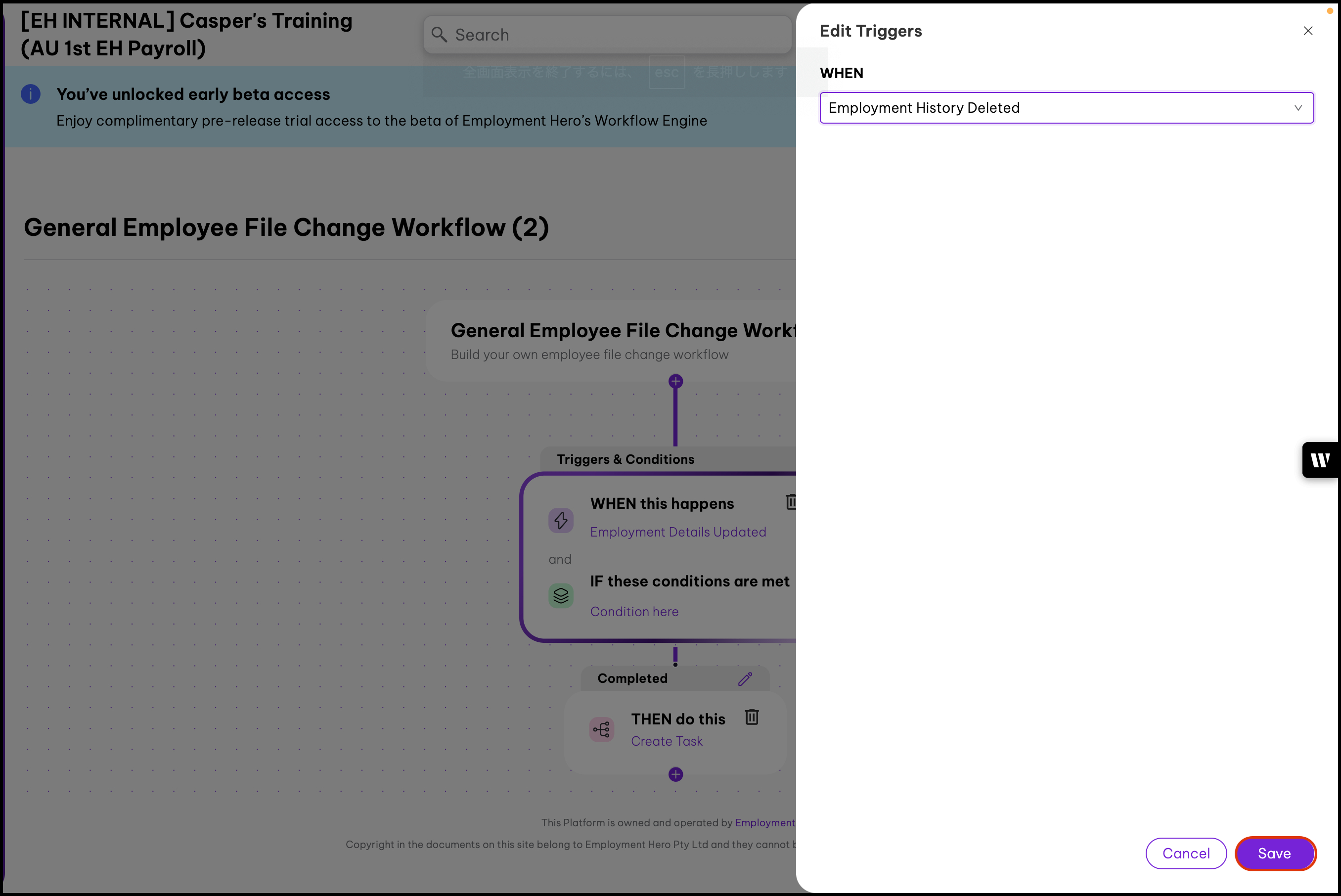
Task: Click You've unlocked early beta access heading
Action: tap(193, 94)
